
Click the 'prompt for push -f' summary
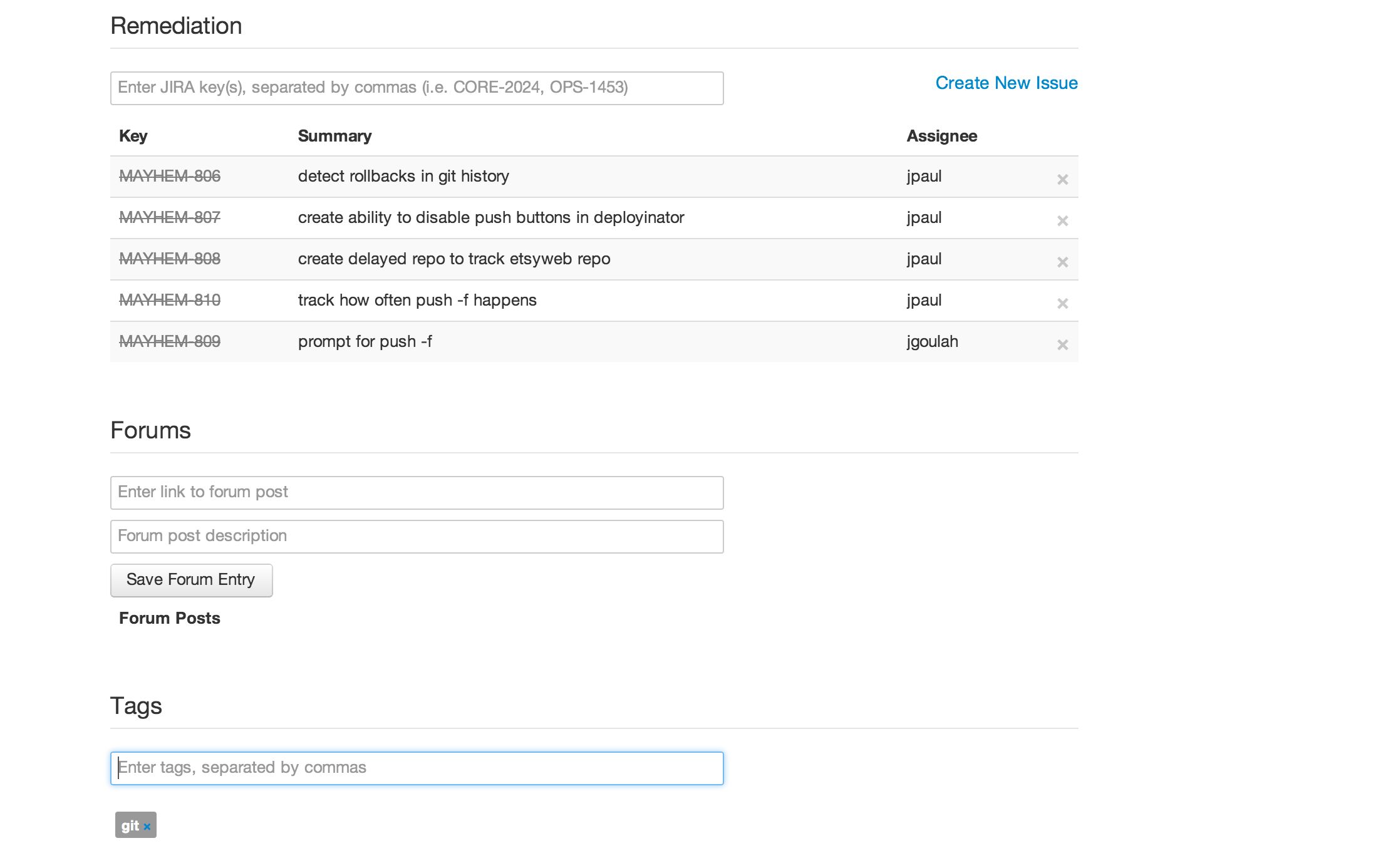click(x=365, y=342)
